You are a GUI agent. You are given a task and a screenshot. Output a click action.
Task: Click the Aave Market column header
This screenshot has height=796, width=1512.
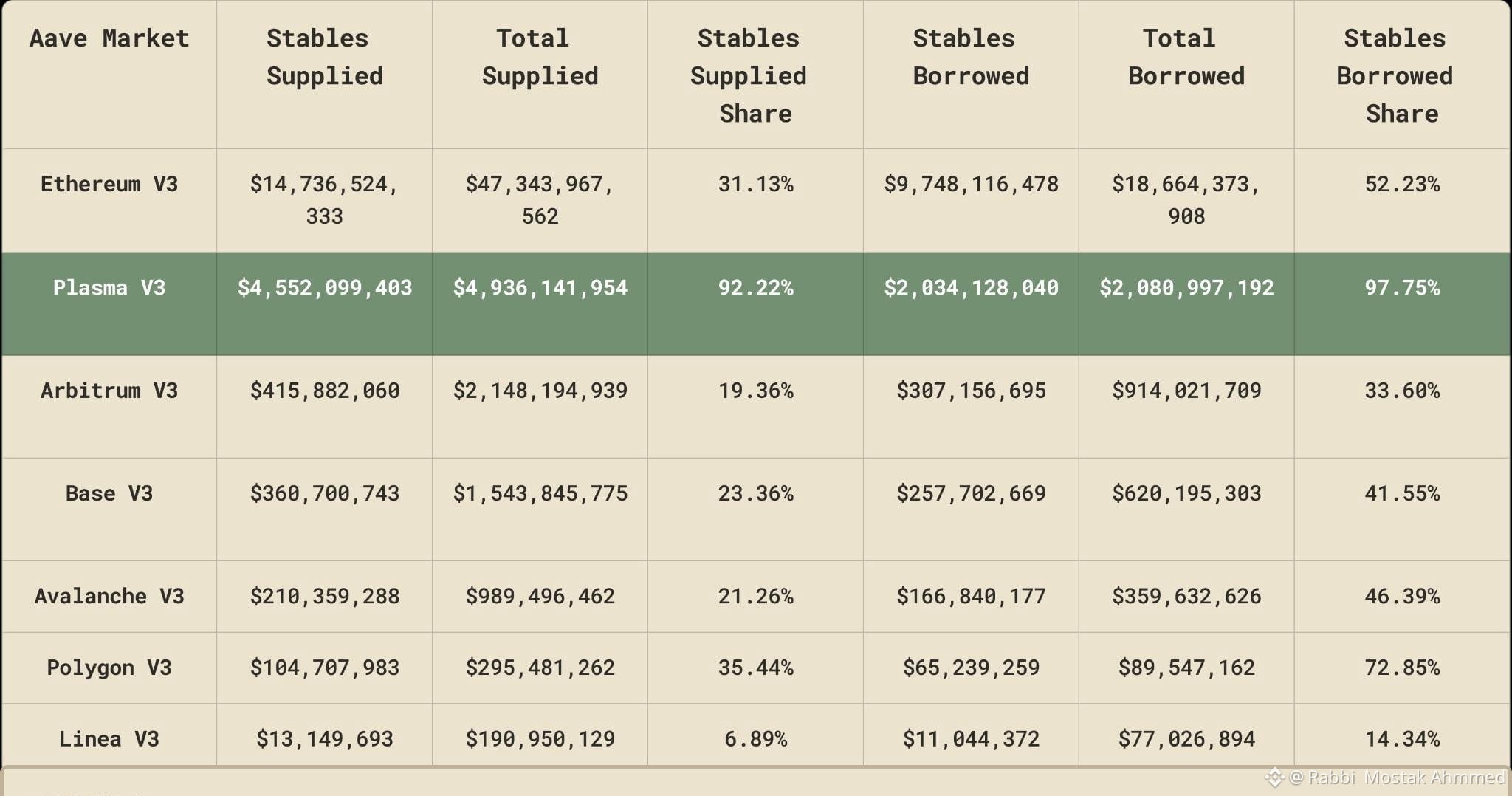[x=109, y=38]
